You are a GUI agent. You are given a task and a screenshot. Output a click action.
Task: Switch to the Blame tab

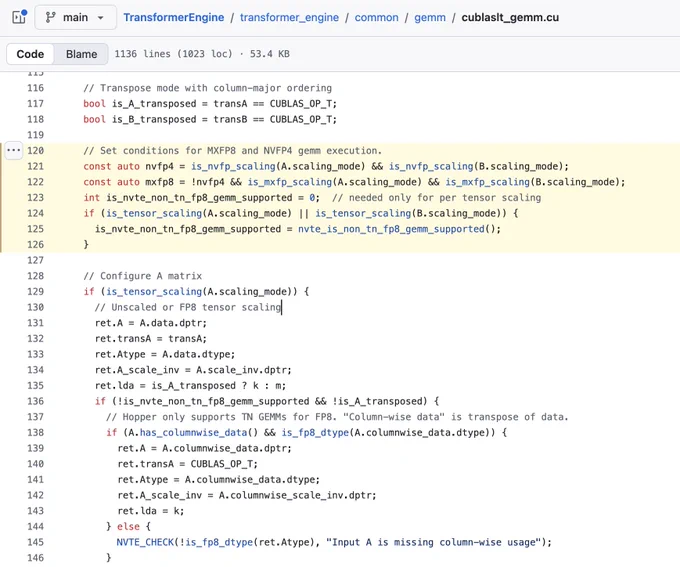click(x=81, y=54)
